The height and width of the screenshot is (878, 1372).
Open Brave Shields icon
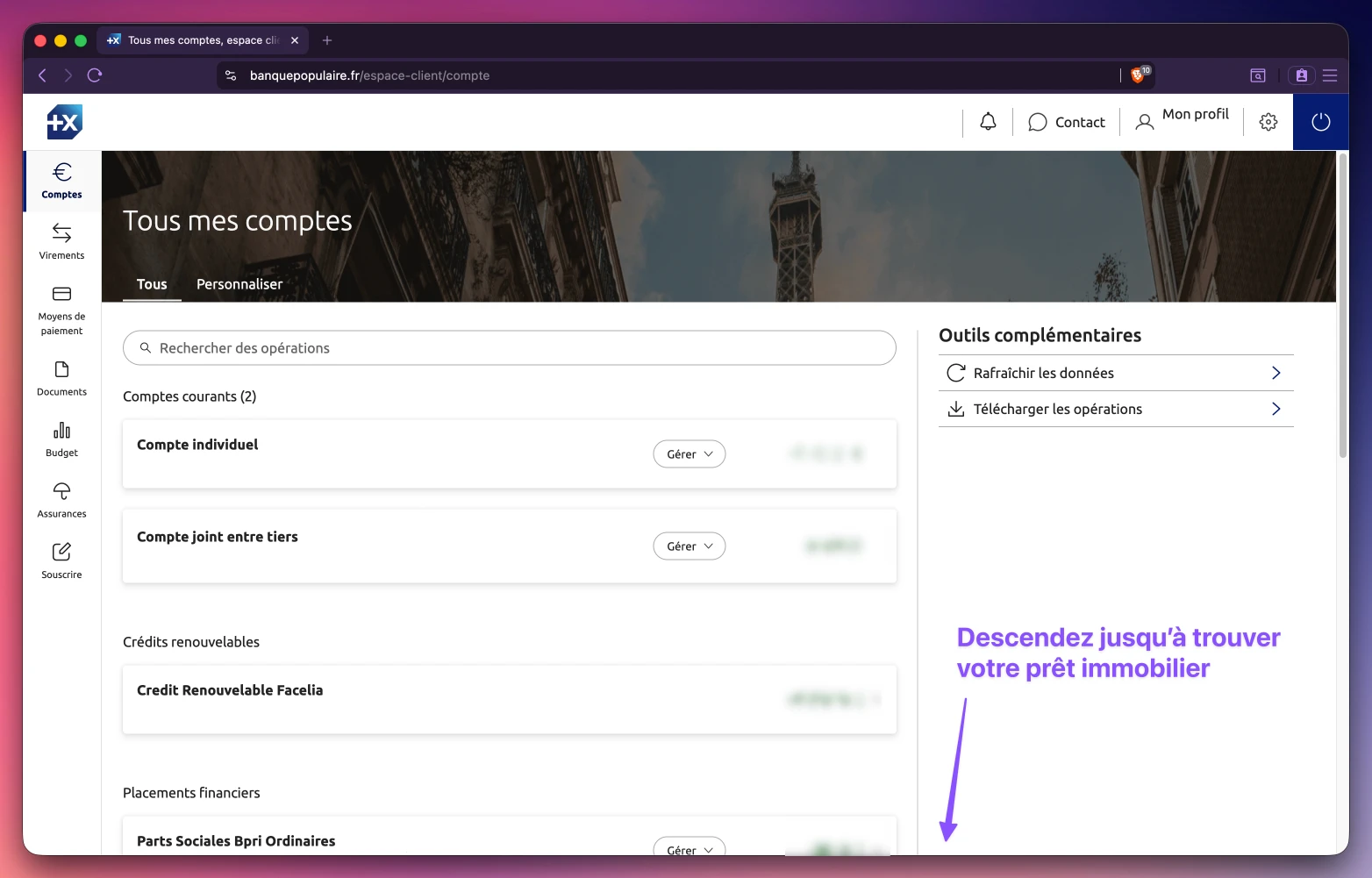(1140, 75)
